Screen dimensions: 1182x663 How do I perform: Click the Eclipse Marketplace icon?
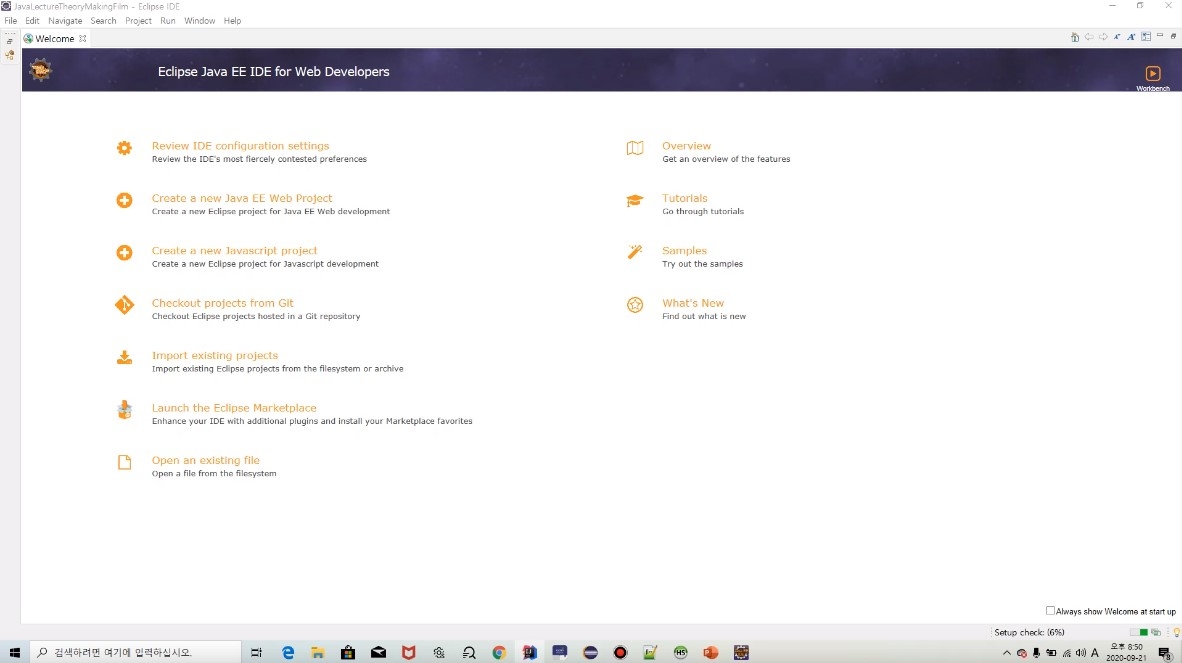point(124,410)
